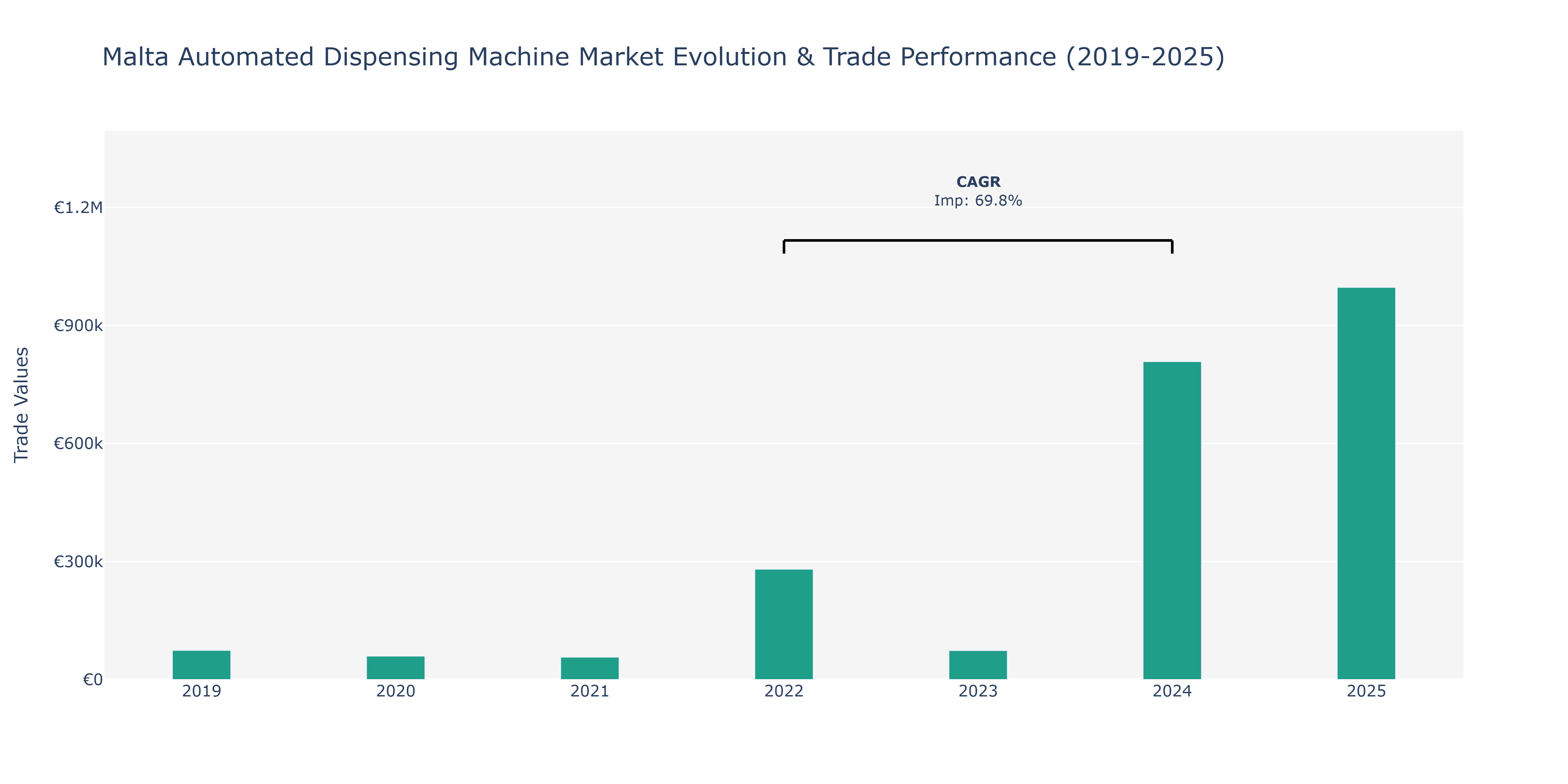The height and width of the screenshot is (784, 1568).
Task: Click the 2022 x-axis label
Action: tap(784, 692)
